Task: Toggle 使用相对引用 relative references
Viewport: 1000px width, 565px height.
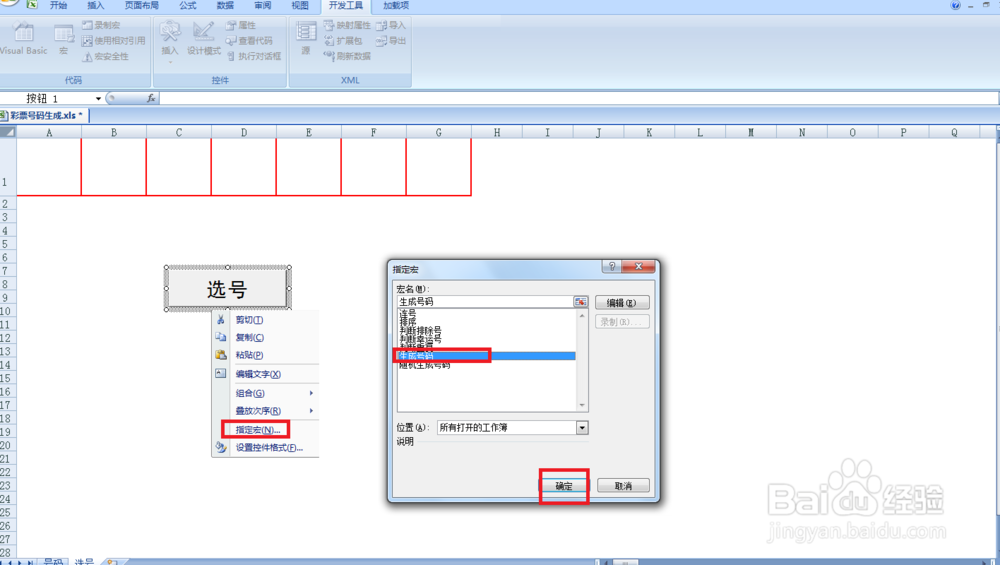Action: tap(114, 41)
